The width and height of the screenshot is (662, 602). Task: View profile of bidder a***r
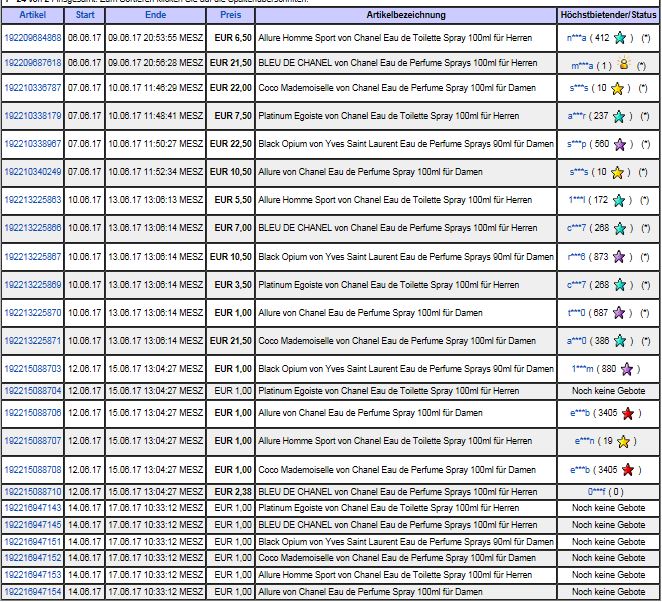577,116
